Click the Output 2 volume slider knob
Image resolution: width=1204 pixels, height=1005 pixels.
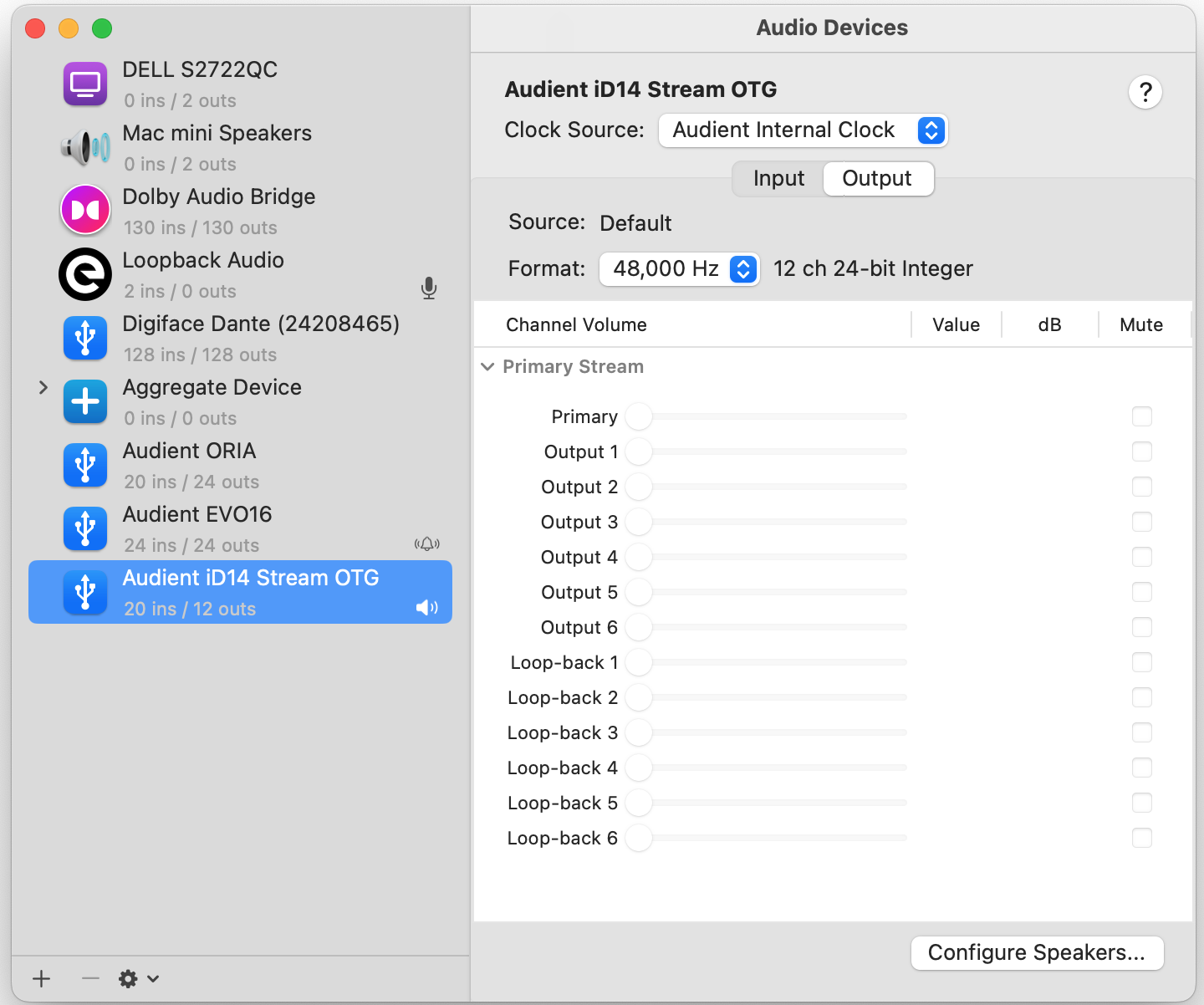[x=639, y=487]
